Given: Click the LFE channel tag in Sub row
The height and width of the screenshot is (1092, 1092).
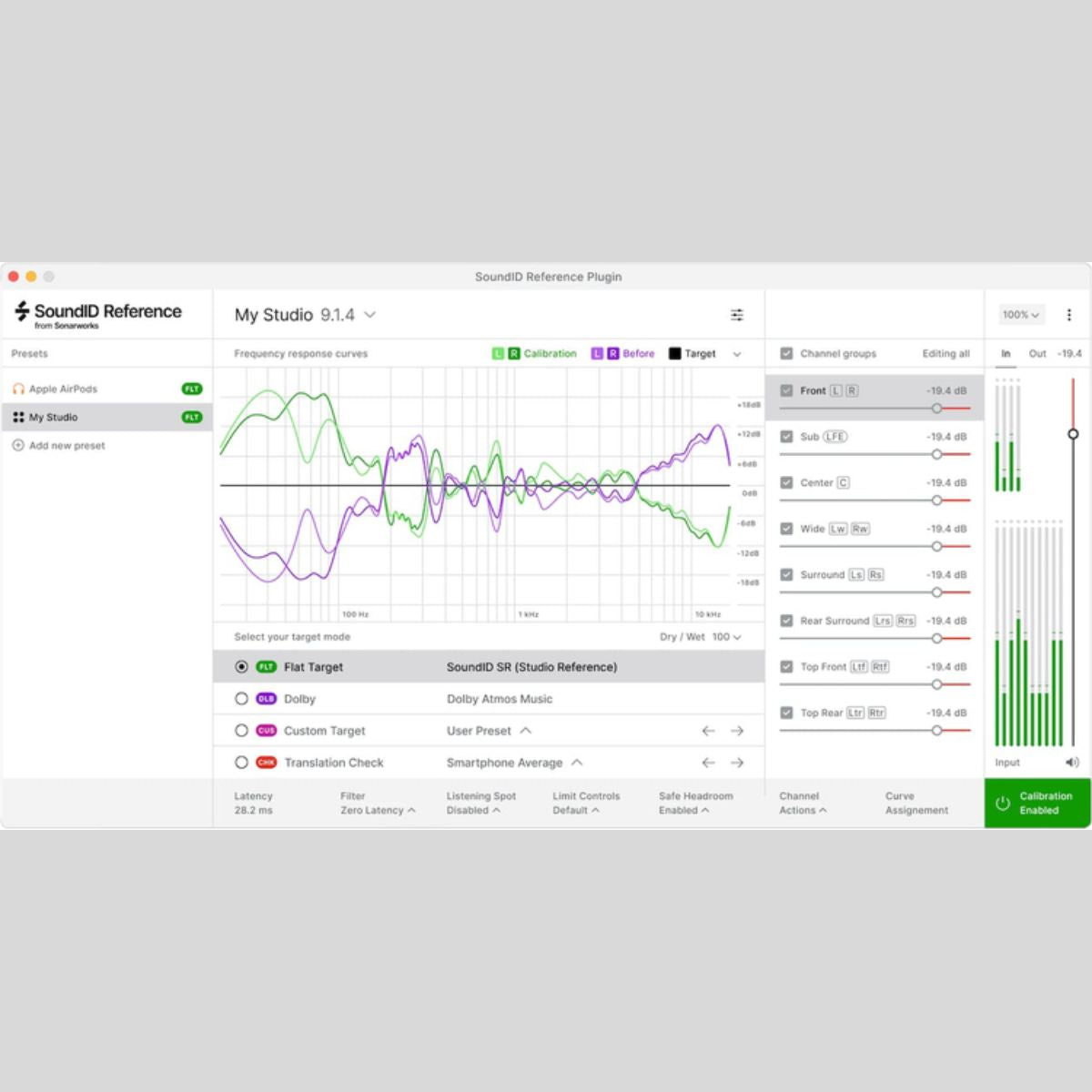Looking at the screenshot, I should (x=834, y=437).
